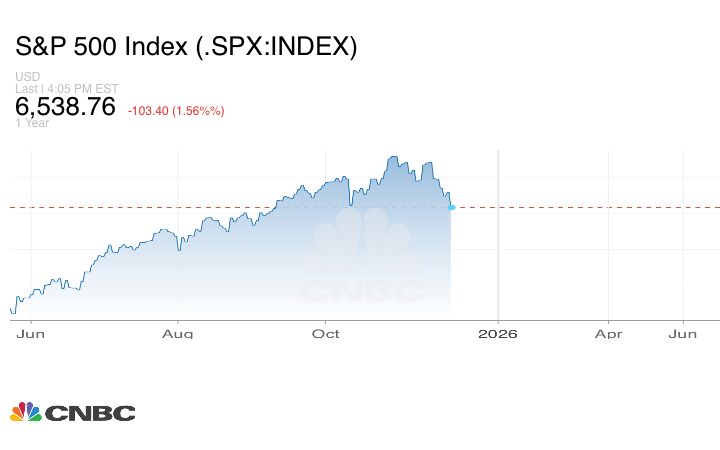Click the Aug label on the time axis

(177, 333)
